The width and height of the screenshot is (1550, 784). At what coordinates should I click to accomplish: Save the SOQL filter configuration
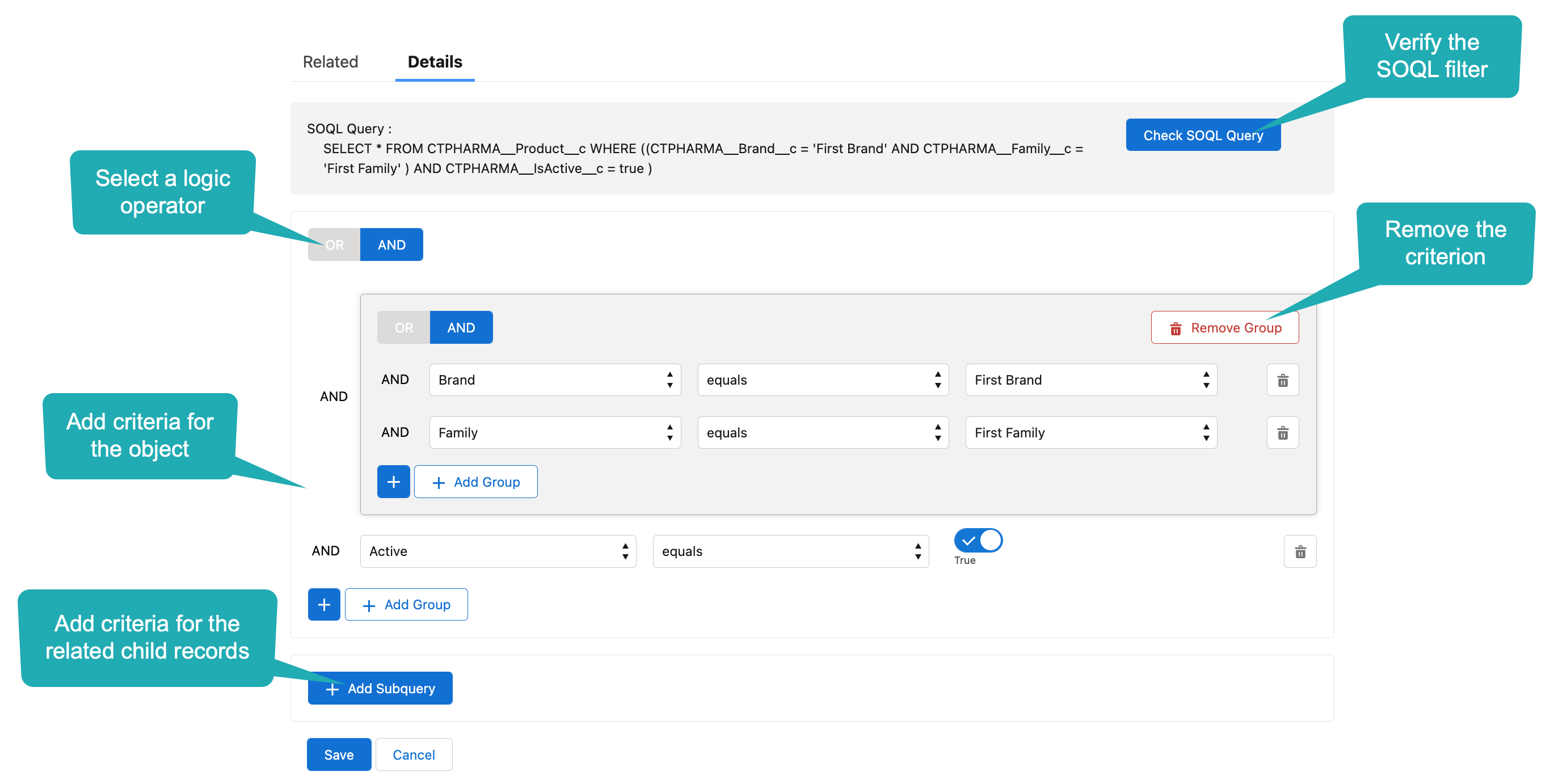coord(339,754)
